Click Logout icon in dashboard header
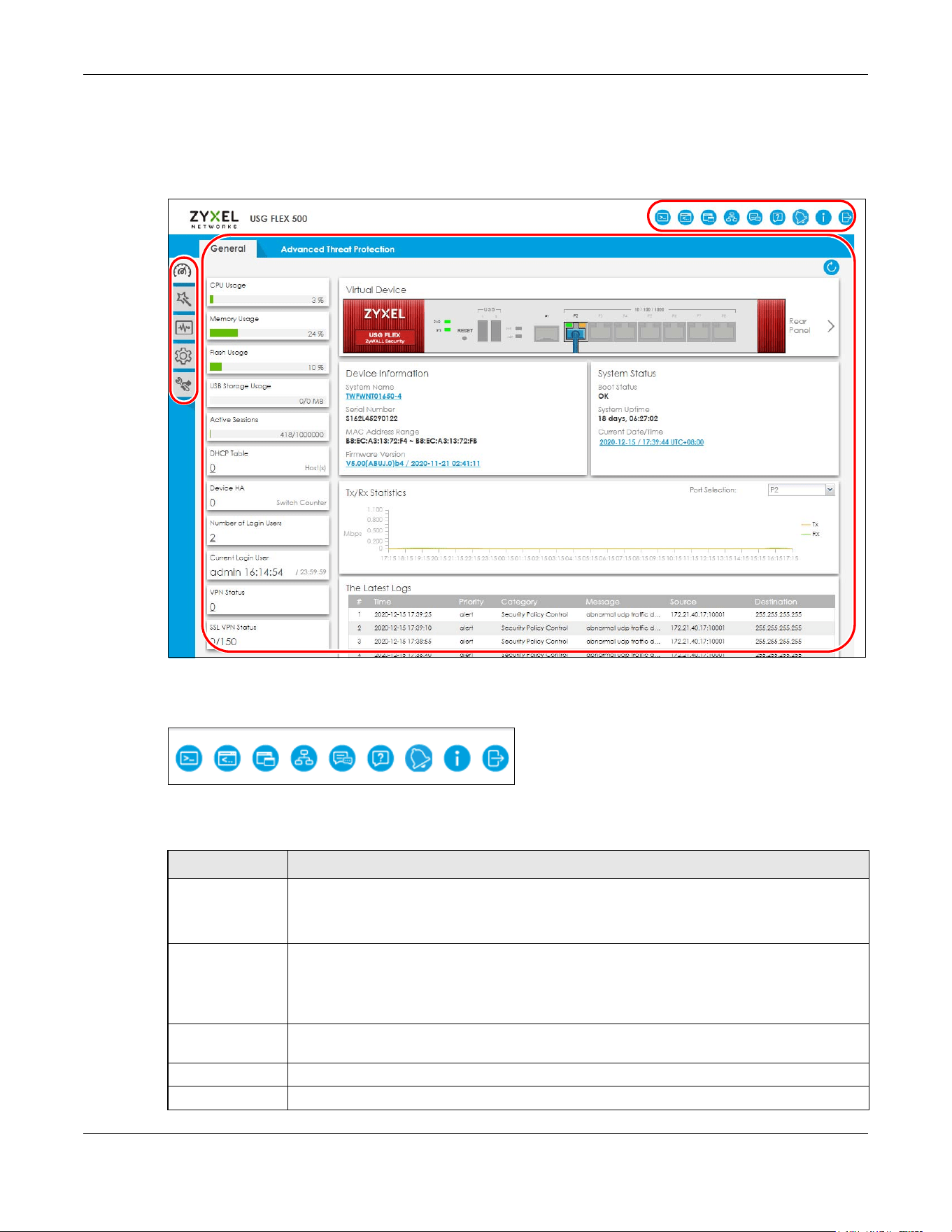 click(846, 217)
